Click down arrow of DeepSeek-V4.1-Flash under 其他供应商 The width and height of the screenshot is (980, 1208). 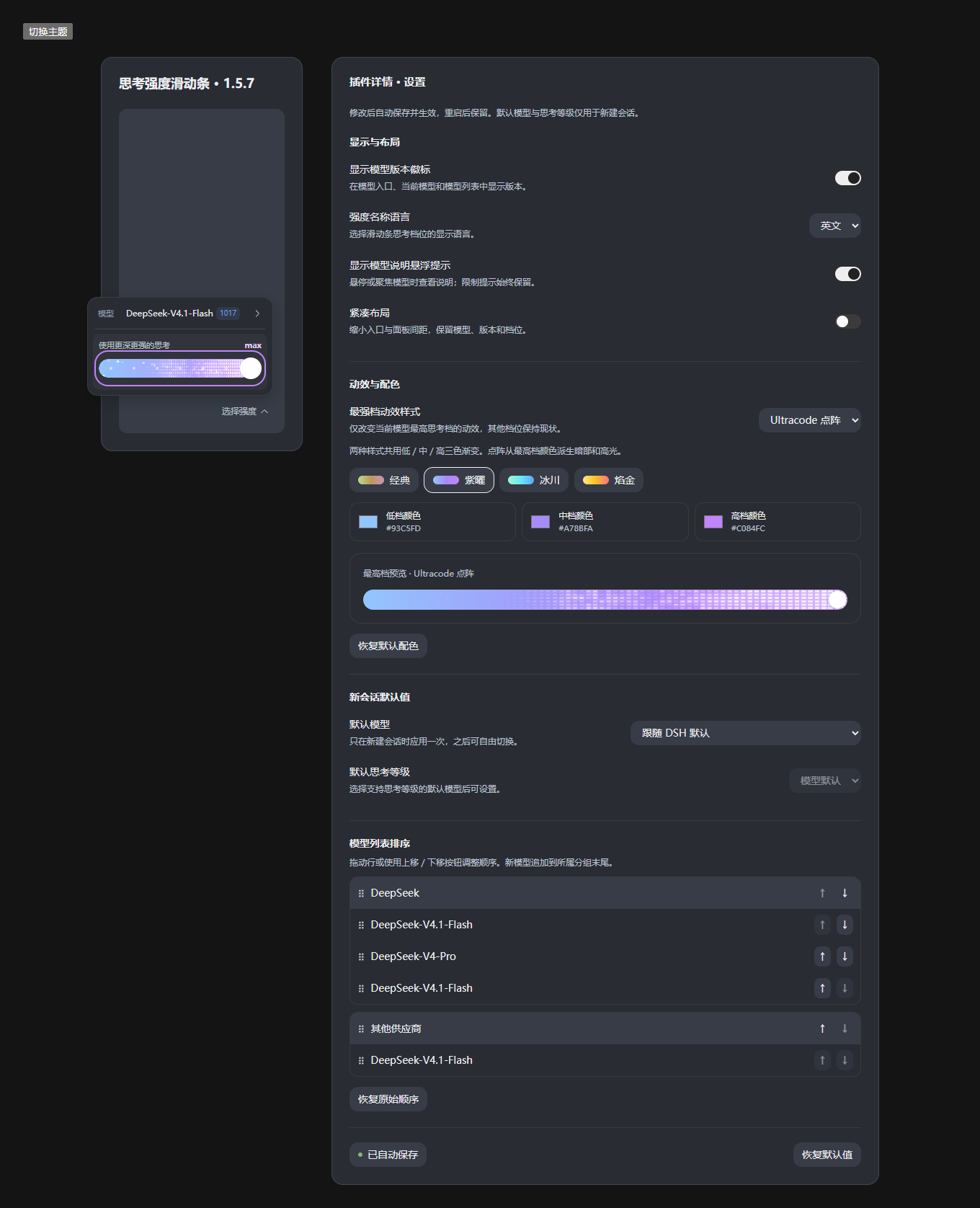[x=845, y=1060]
